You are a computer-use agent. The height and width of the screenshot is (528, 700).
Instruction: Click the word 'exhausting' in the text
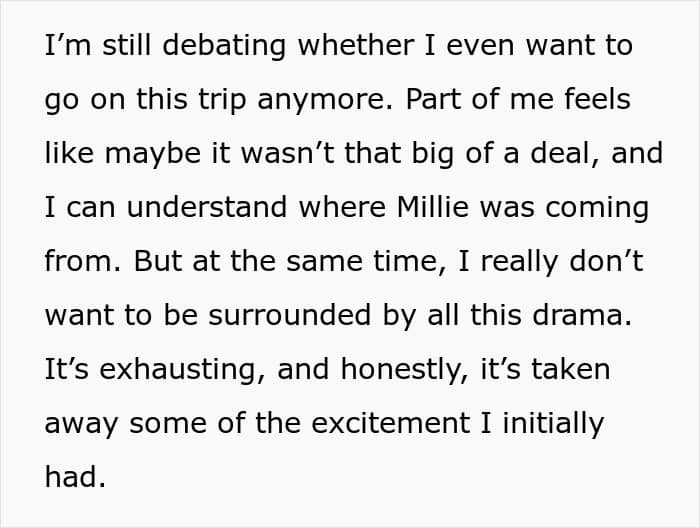click(177, 370)
